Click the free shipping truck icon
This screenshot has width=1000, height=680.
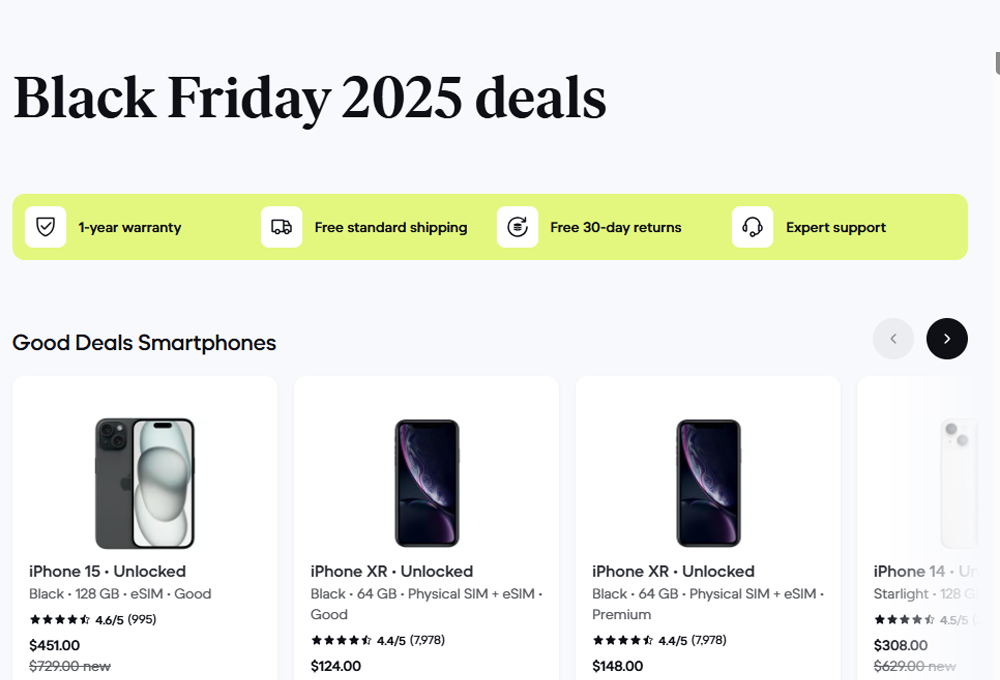[281, 227]
